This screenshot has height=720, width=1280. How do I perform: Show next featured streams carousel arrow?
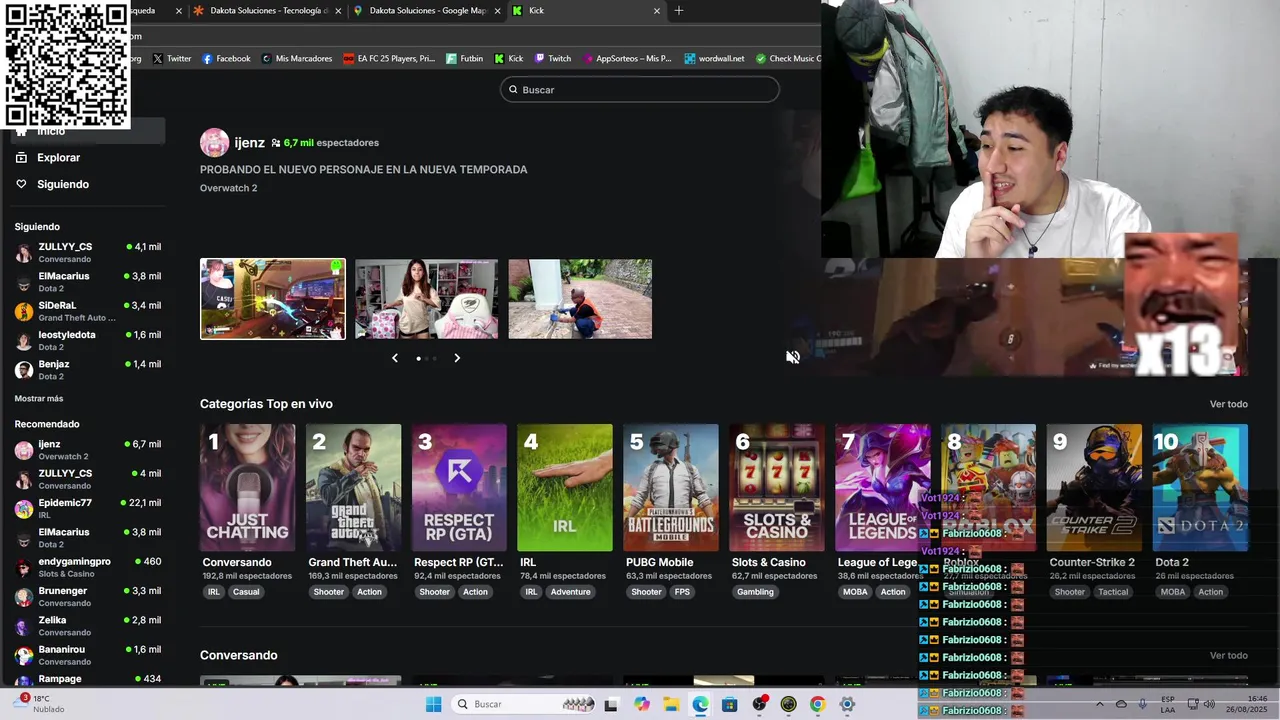pyautogui.click(x=457, y=358)
